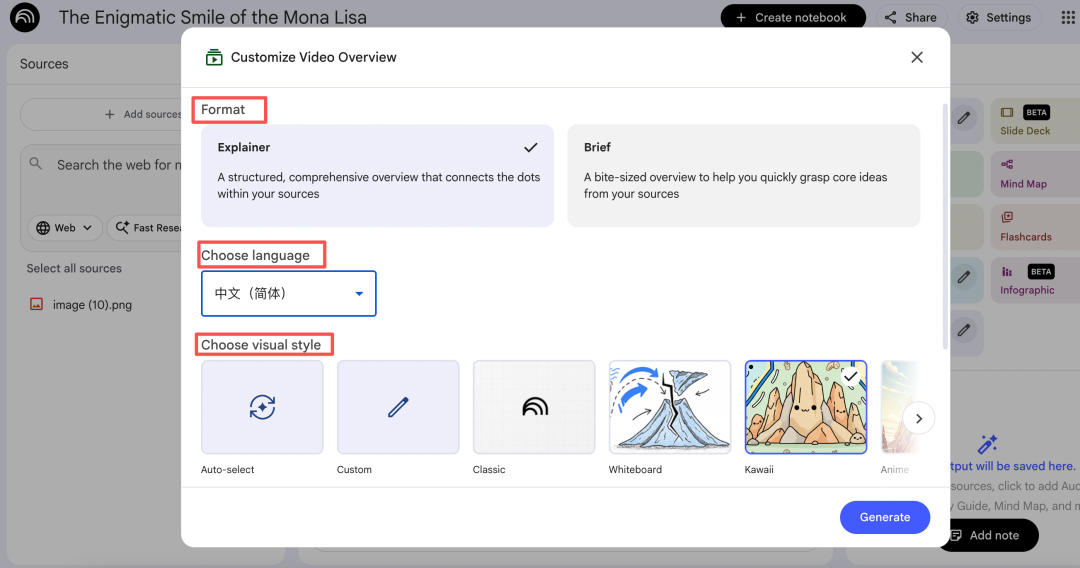Screen dimensions: 1080x568
Task: Click the Generate button
Action: (885, 517)
